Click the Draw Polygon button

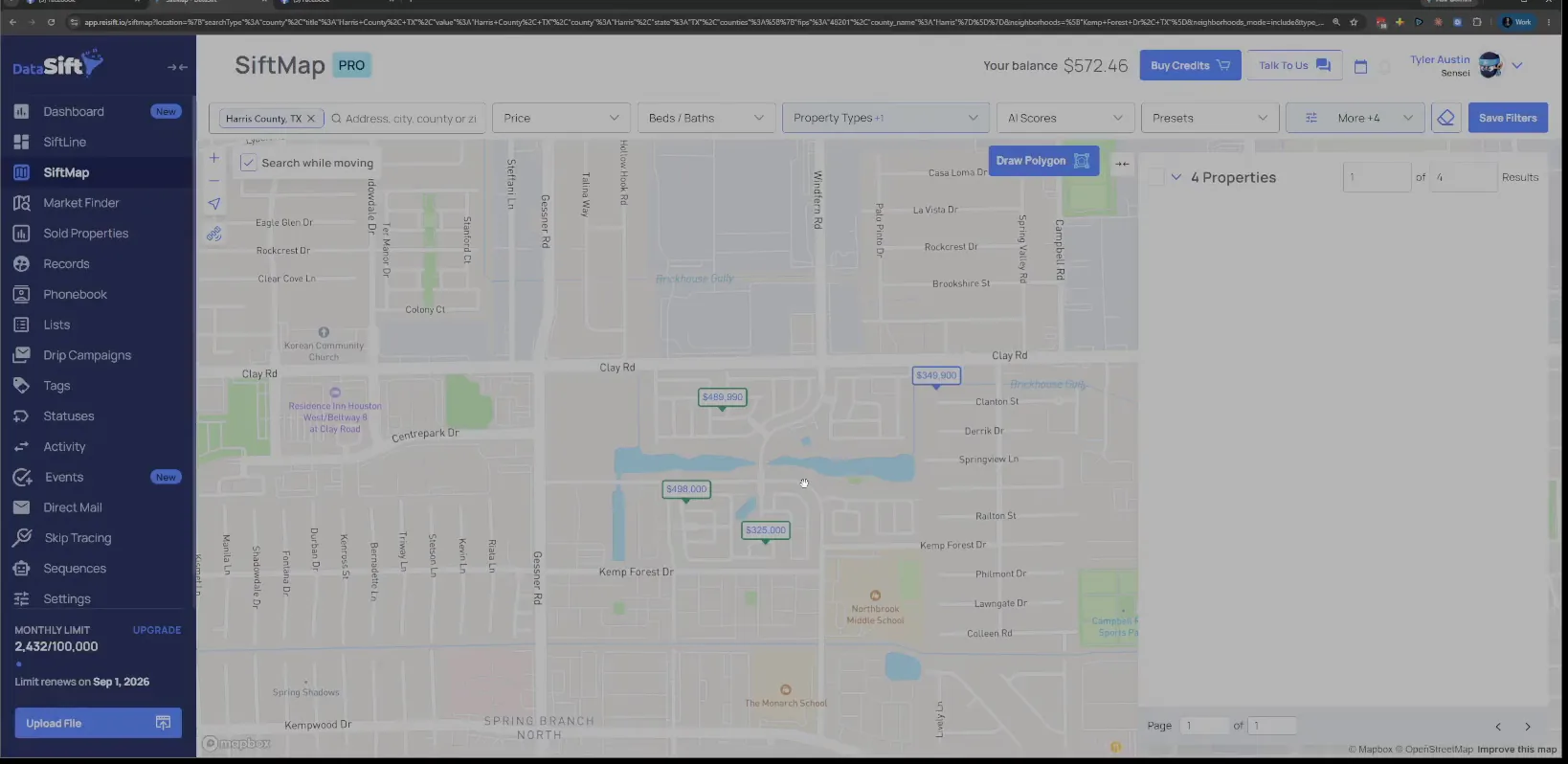pyautogui.click(x=1043, y=161)
